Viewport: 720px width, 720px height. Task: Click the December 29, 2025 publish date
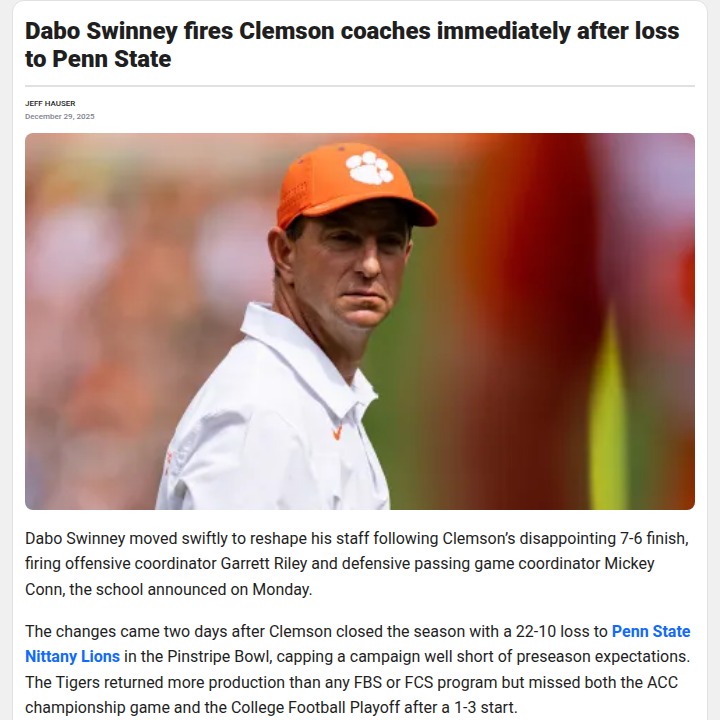60,117
